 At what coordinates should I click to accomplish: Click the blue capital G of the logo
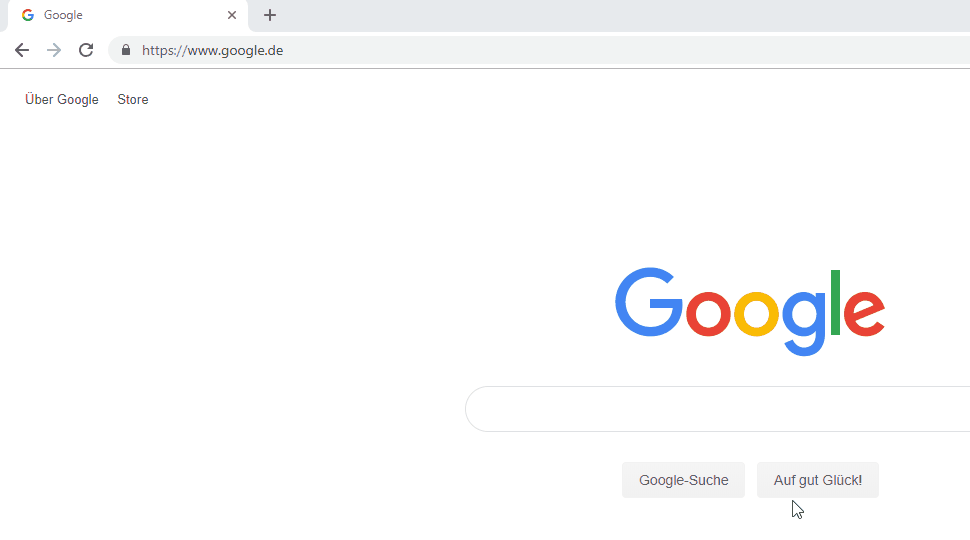[648, 302]
